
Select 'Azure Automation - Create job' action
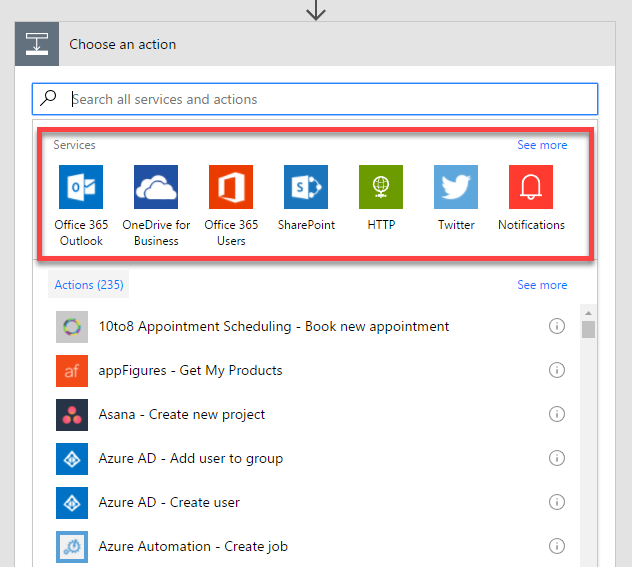pos(193,546)
